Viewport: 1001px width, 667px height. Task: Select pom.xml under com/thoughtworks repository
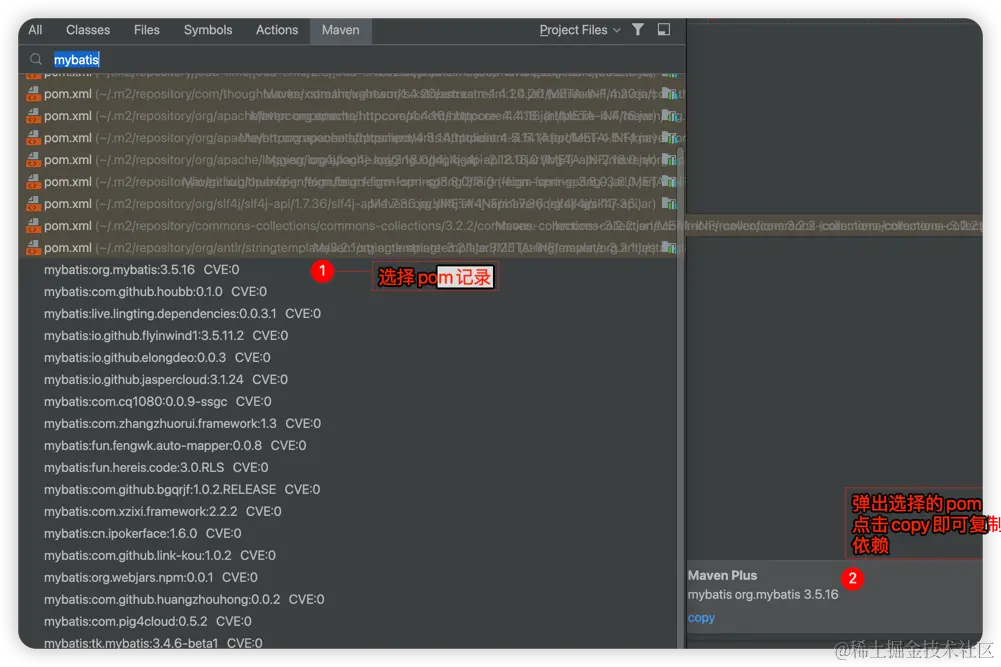350,94
